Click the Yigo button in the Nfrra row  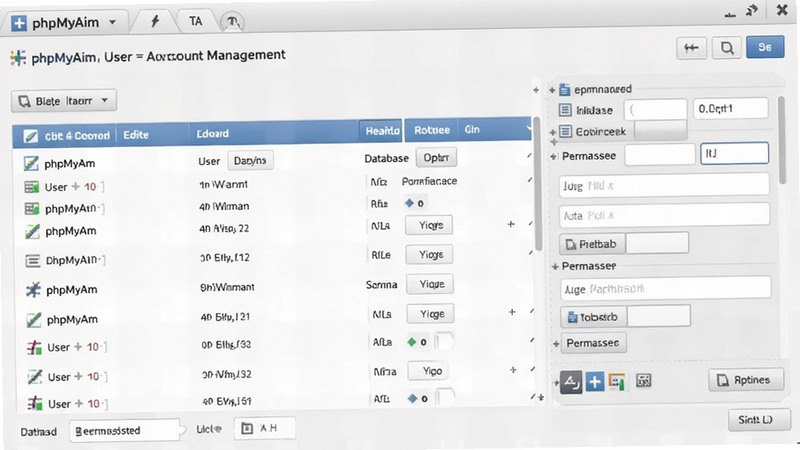pos(428,371)
